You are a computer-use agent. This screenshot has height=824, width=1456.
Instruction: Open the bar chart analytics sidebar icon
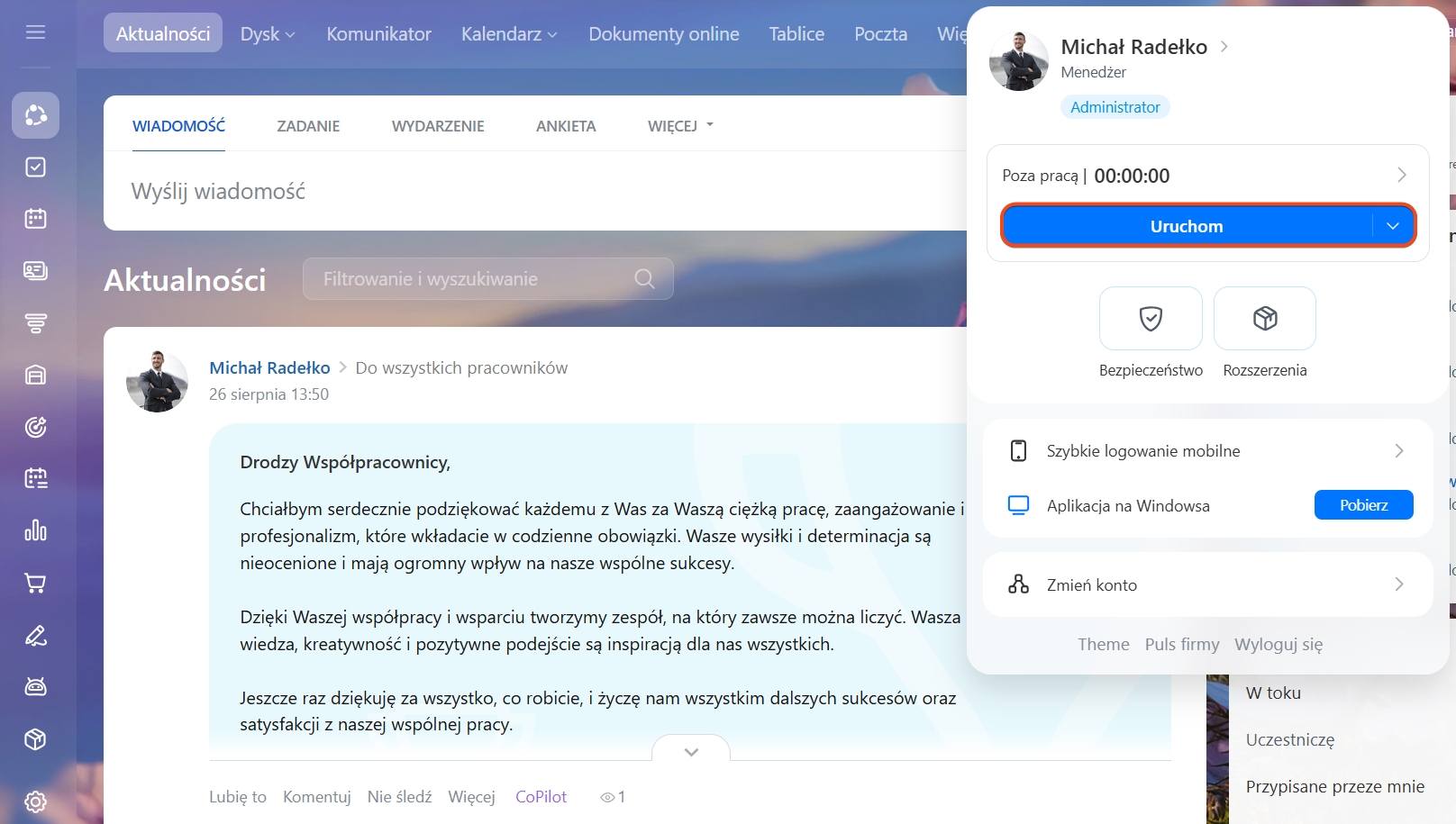(35, 530)
